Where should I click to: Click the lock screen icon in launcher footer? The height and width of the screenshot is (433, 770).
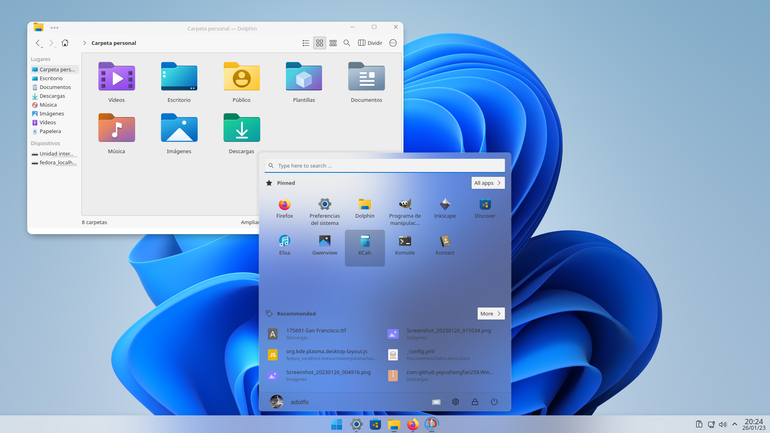point(475,402)
